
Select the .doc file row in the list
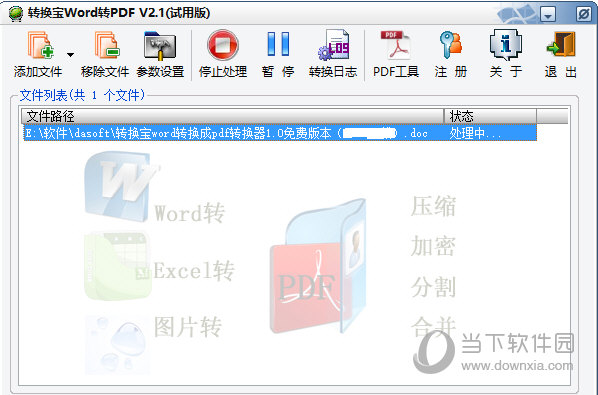click(x=280, y=133)
